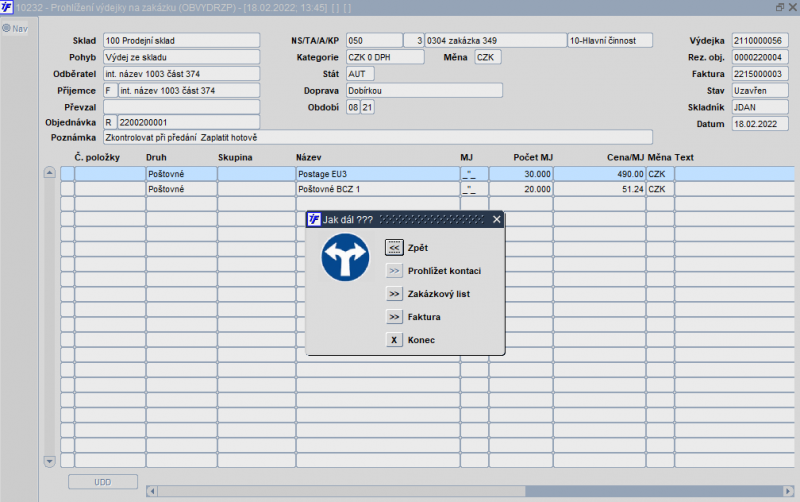Click the blue fork-arrows dialog image

(345, 259)
